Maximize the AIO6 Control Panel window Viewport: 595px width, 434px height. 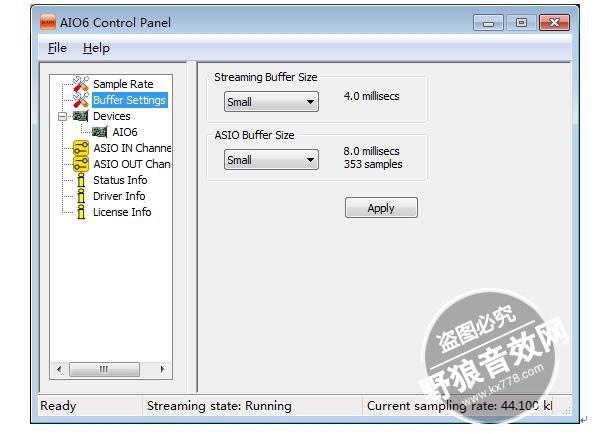[521, 23]
